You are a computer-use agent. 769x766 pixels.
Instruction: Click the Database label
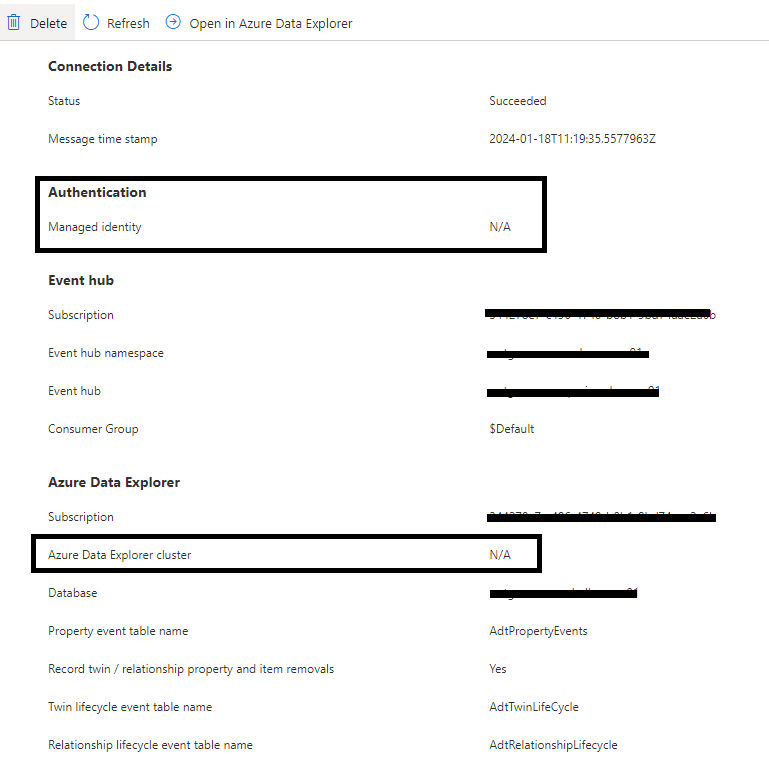(73, 593)
